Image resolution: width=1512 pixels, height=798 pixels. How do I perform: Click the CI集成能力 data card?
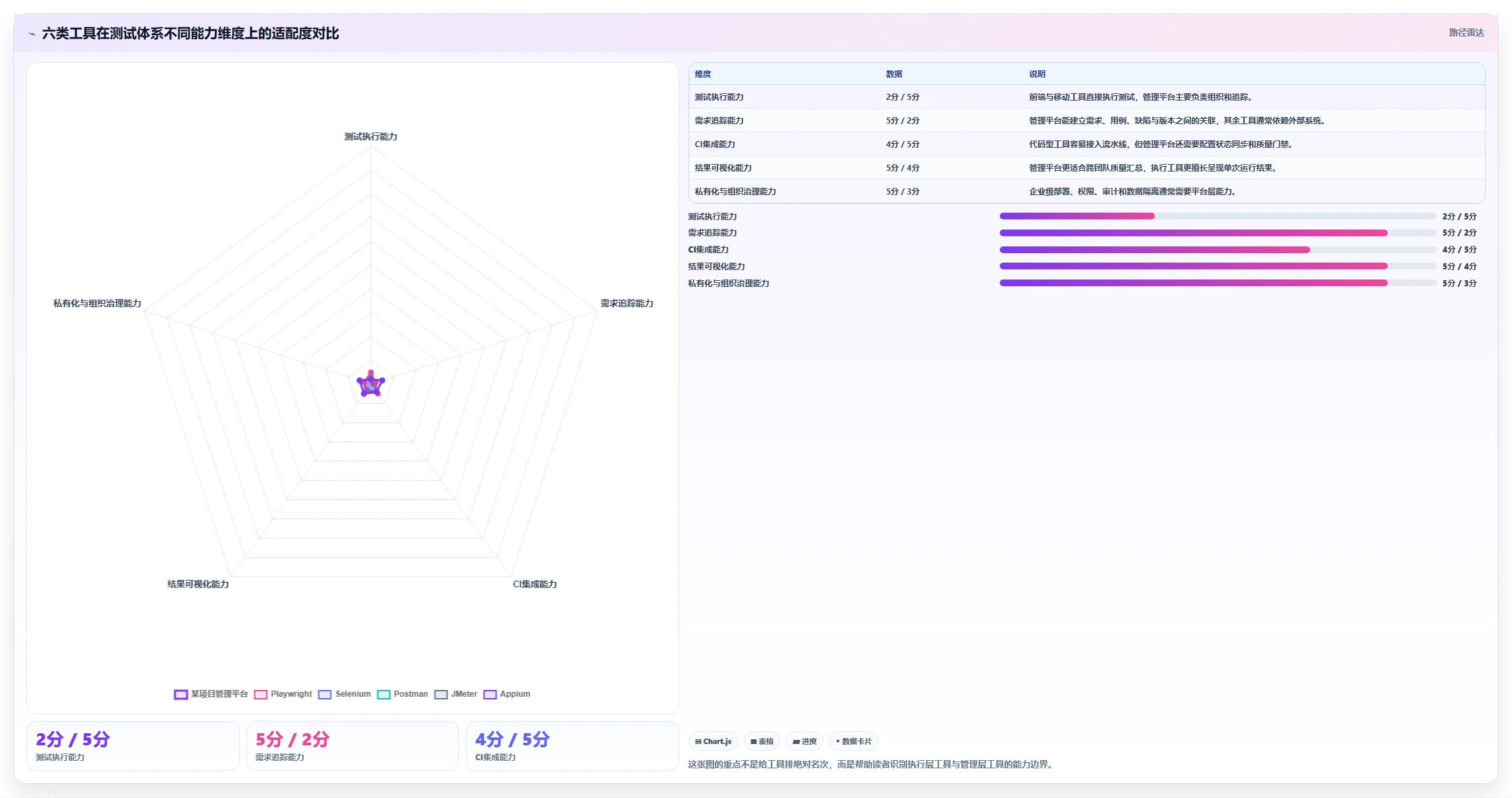(x=572, y=746)
